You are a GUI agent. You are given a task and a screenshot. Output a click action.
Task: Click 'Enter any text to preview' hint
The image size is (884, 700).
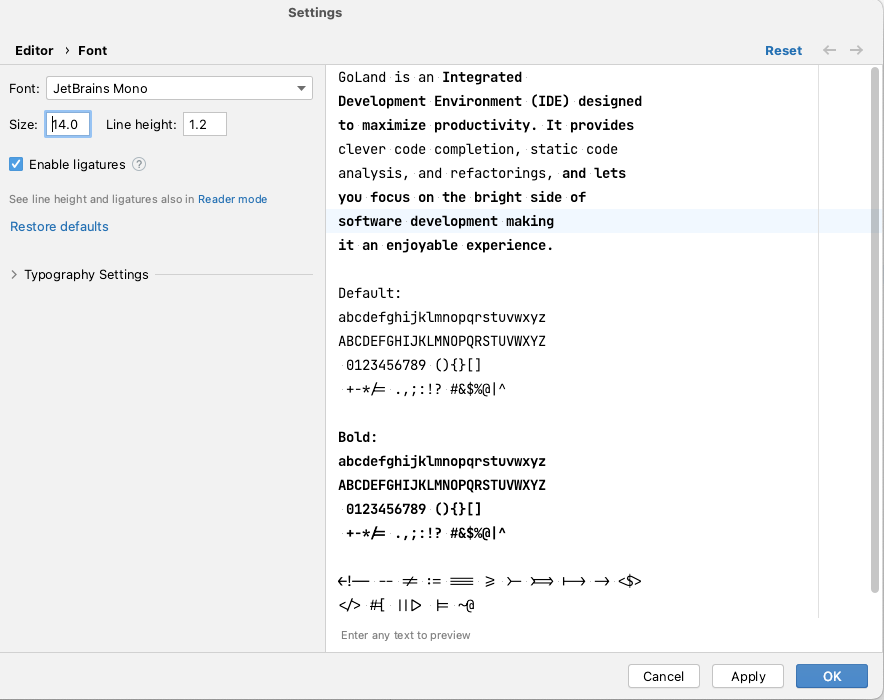(x=405, y=635)
